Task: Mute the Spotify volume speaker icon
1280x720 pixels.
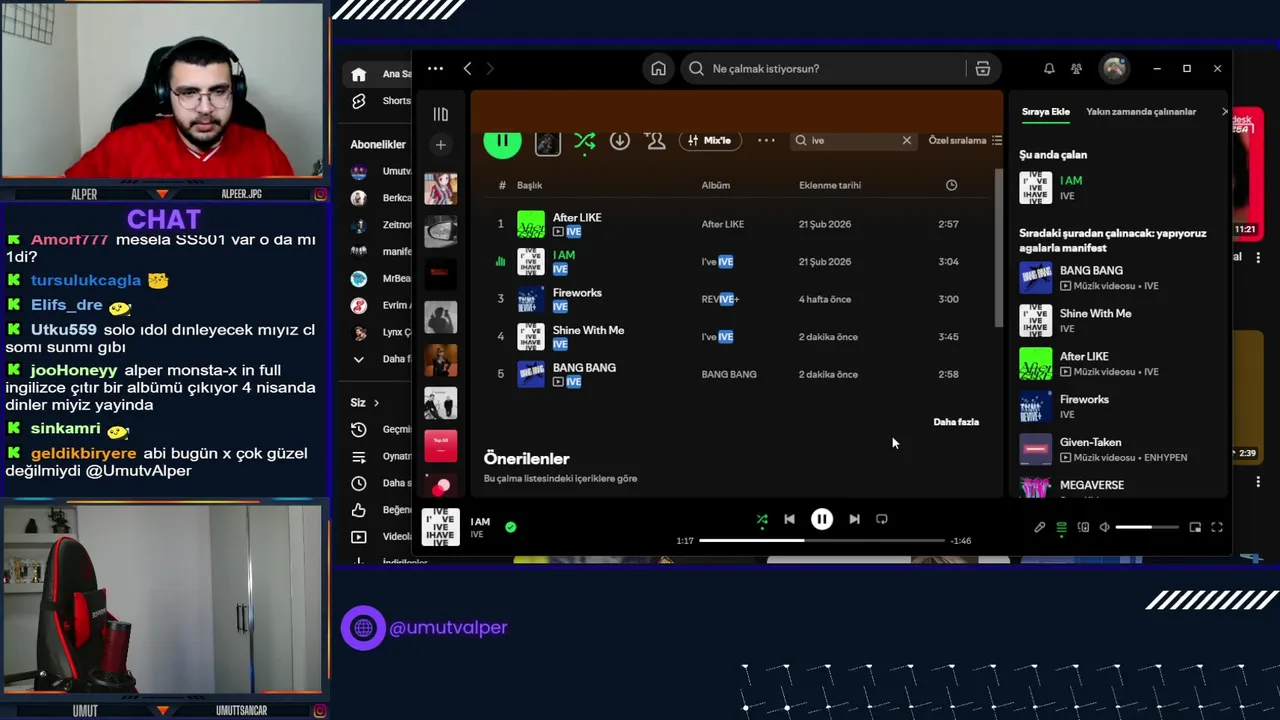Action: pos(1104,527)
